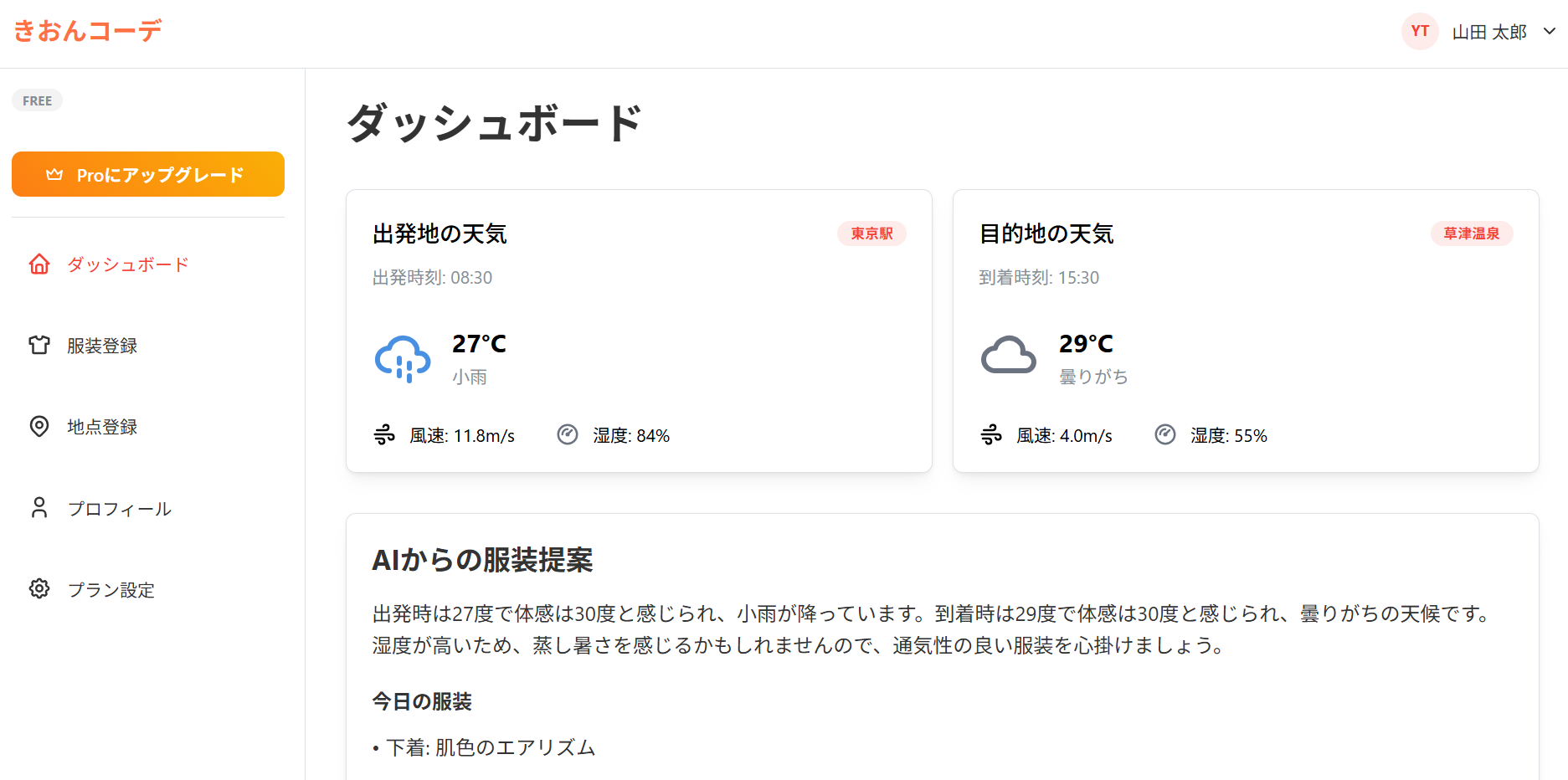Click the cloud icon showing 曇りがち weather
1568x780 pixels.
click(x=1009, y=356)
